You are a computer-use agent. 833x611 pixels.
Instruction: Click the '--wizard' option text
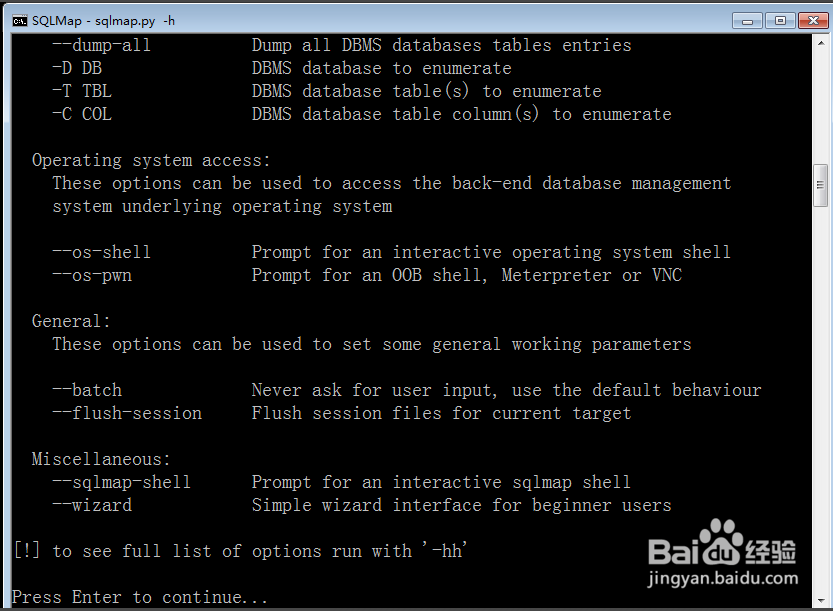point(92,505)
